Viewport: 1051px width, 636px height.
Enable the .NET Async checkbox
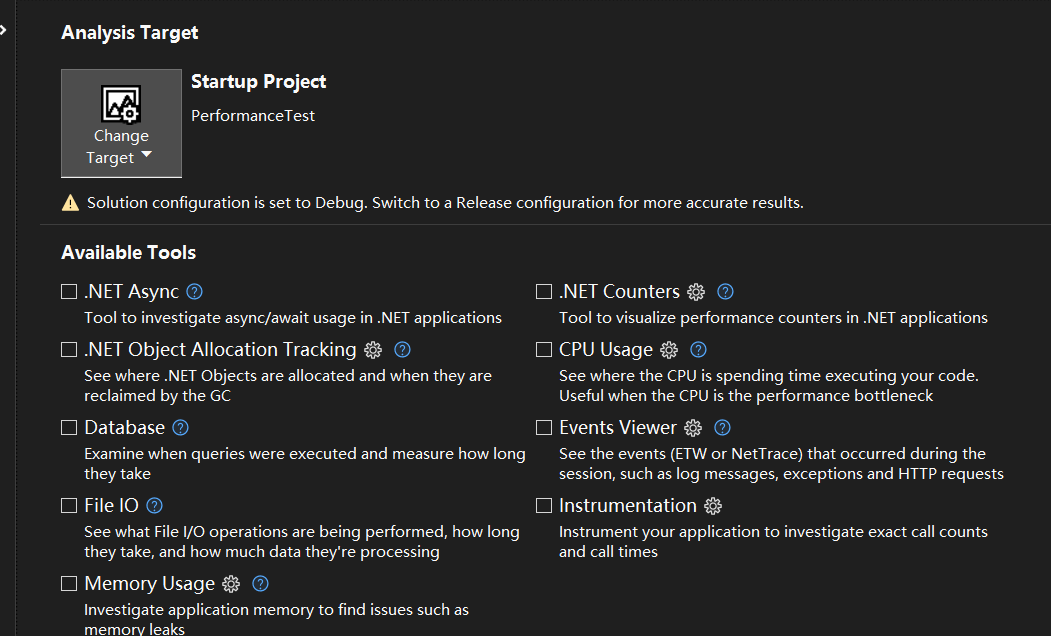click(x=69, y=292)
